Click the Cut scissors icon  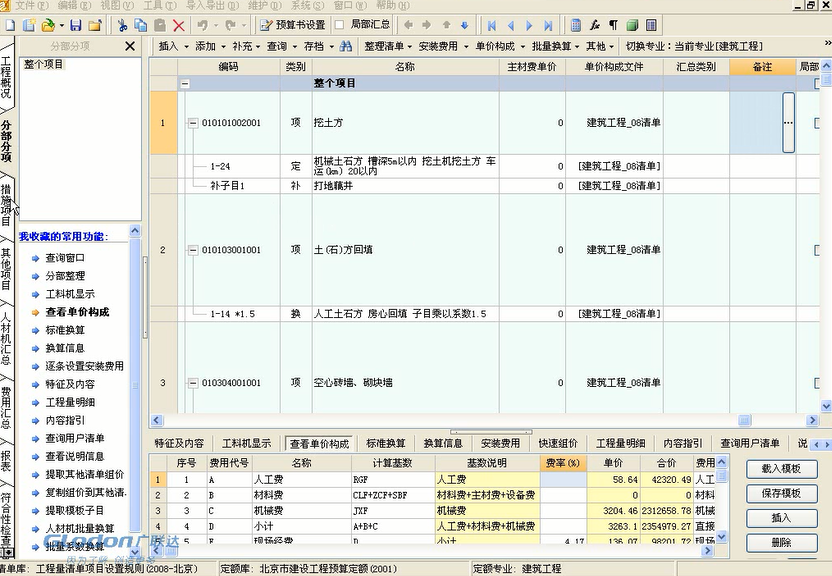coord(122,25)
